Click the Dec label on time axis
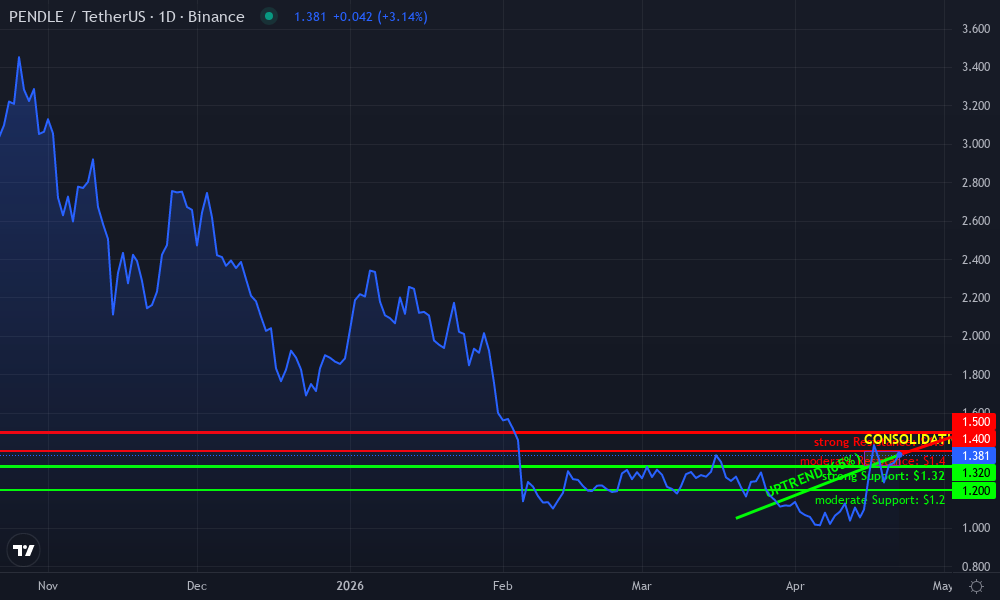Viewport: 1000px width, 600px height. [196, 585]
